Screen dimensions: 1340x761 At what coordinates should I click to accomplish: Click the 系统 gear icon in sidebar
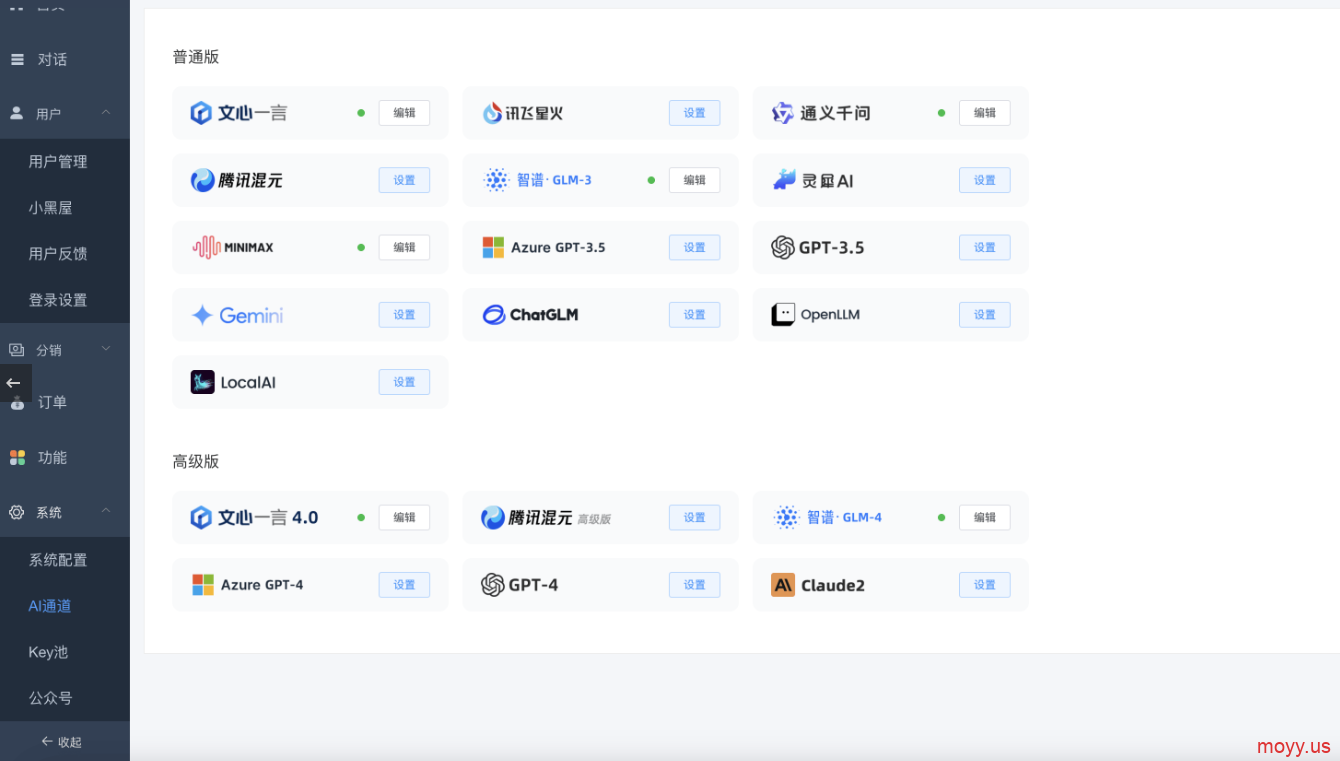pos(17,512)
